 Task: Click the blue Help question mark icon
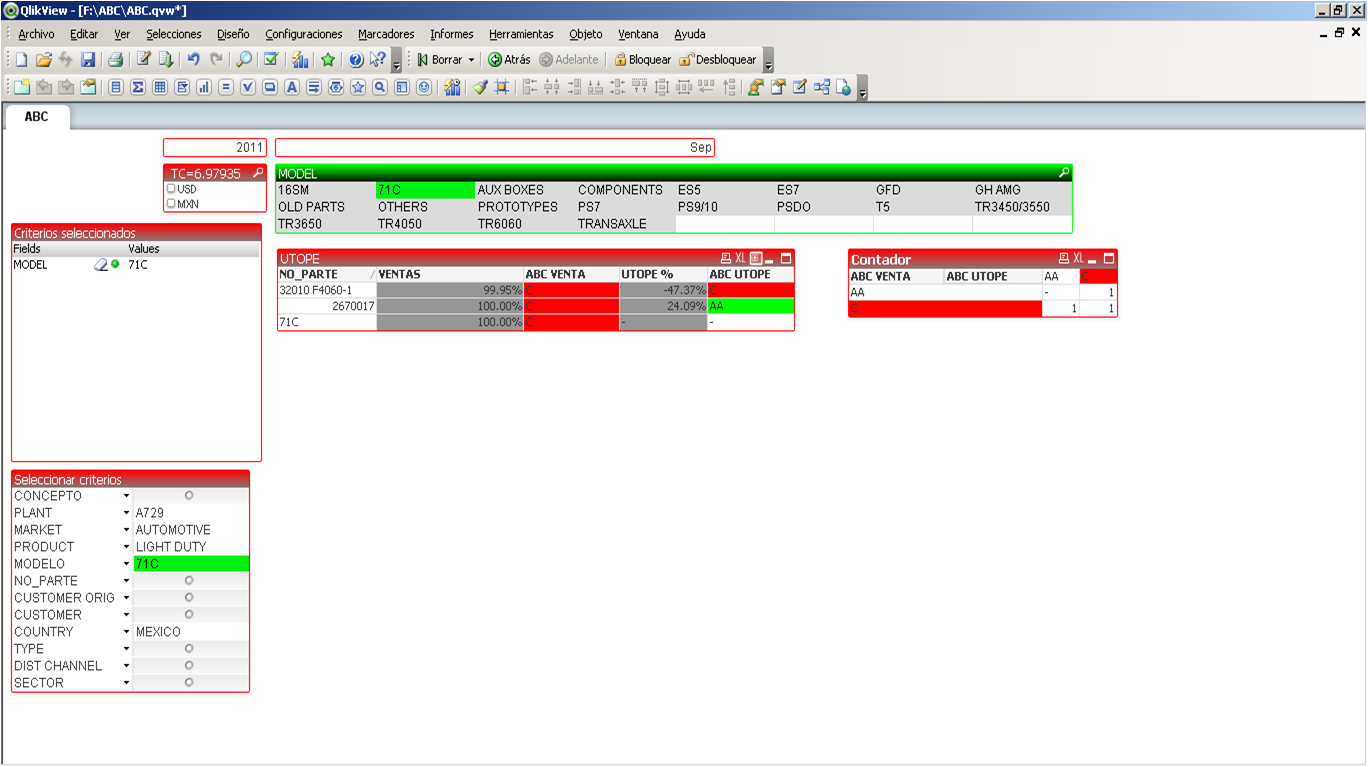pos(355,60)
